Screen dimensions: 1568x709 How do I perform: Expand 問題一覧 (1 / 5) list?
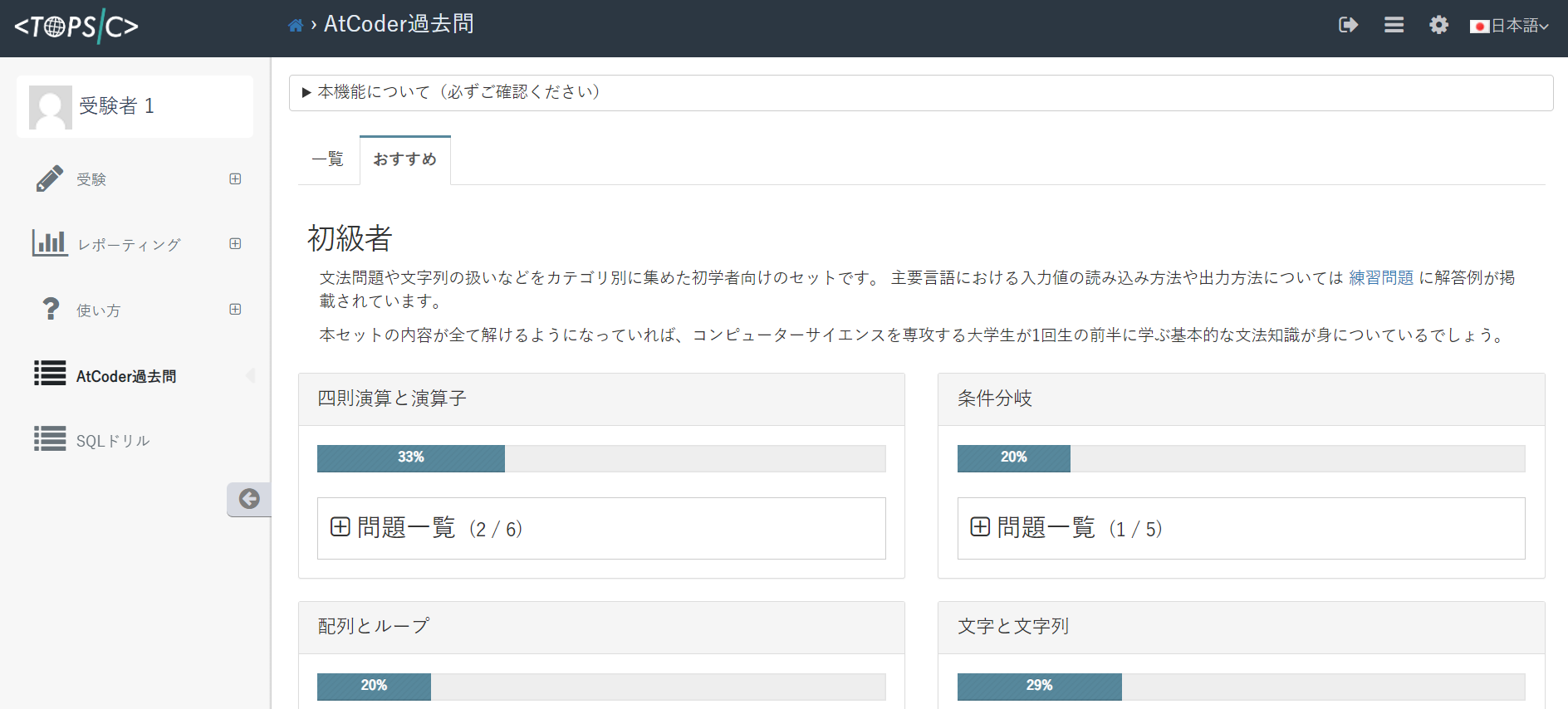pos(1242,528)
